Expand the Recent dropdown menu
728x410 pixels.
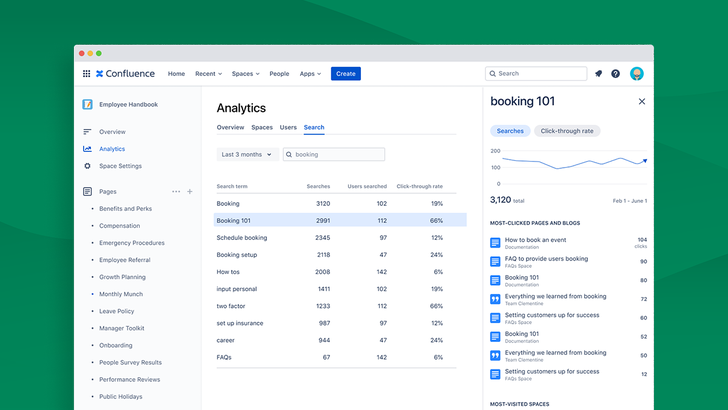tap(208, 74)
